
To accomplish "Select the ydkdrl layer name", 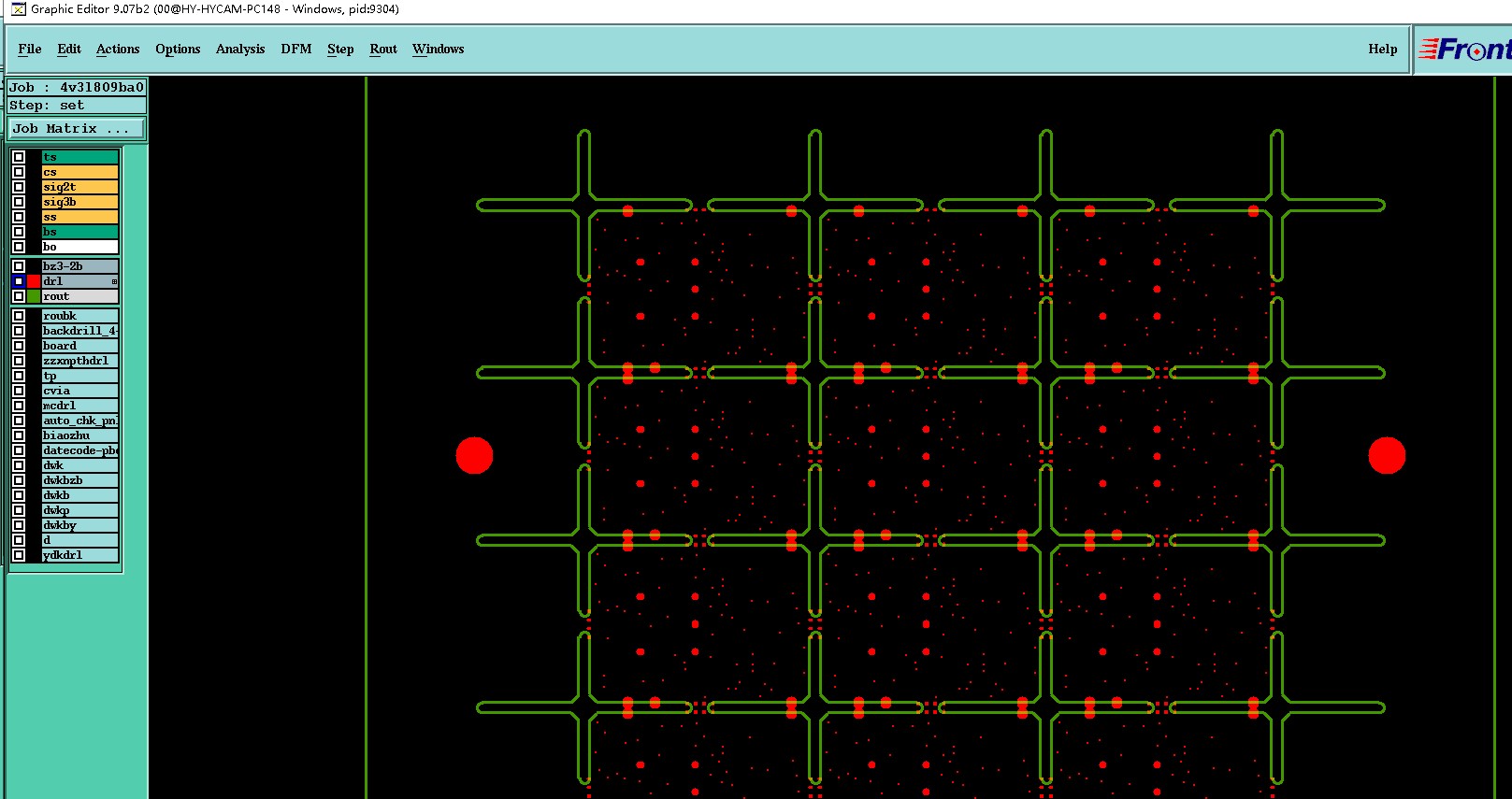I will [80, 555].
